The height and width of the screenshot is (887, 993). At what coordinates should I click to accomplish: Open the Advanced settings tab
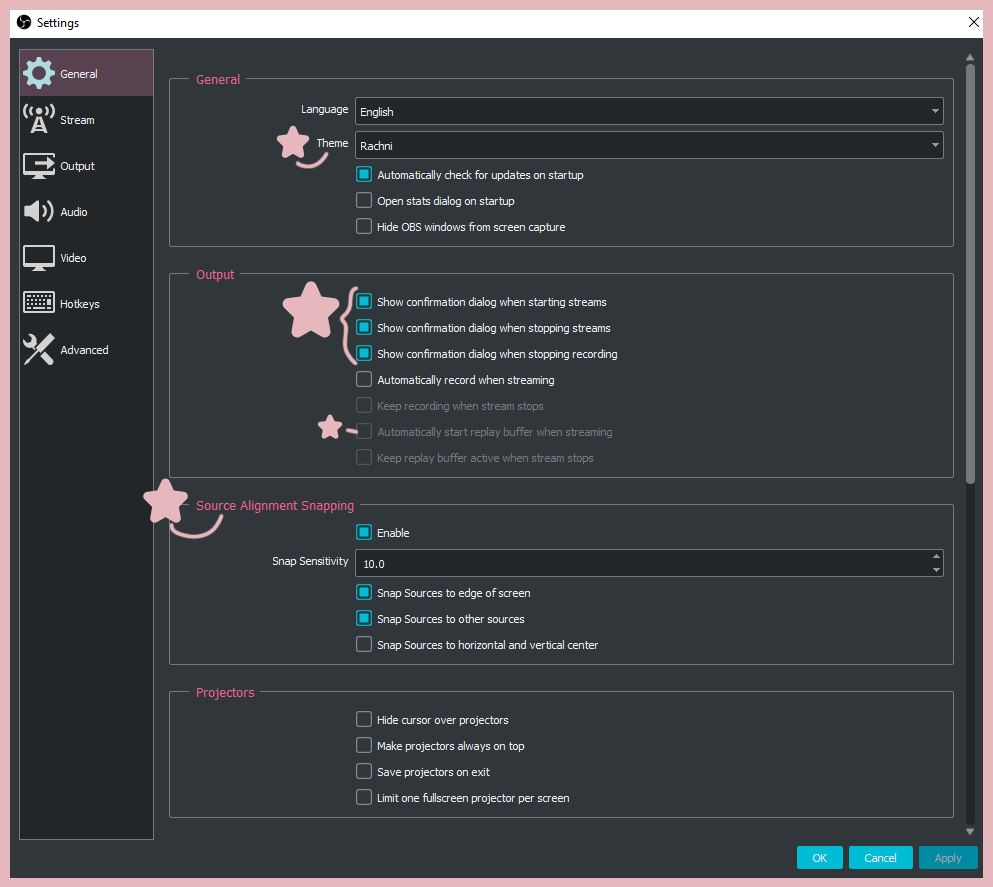(87, 350)
